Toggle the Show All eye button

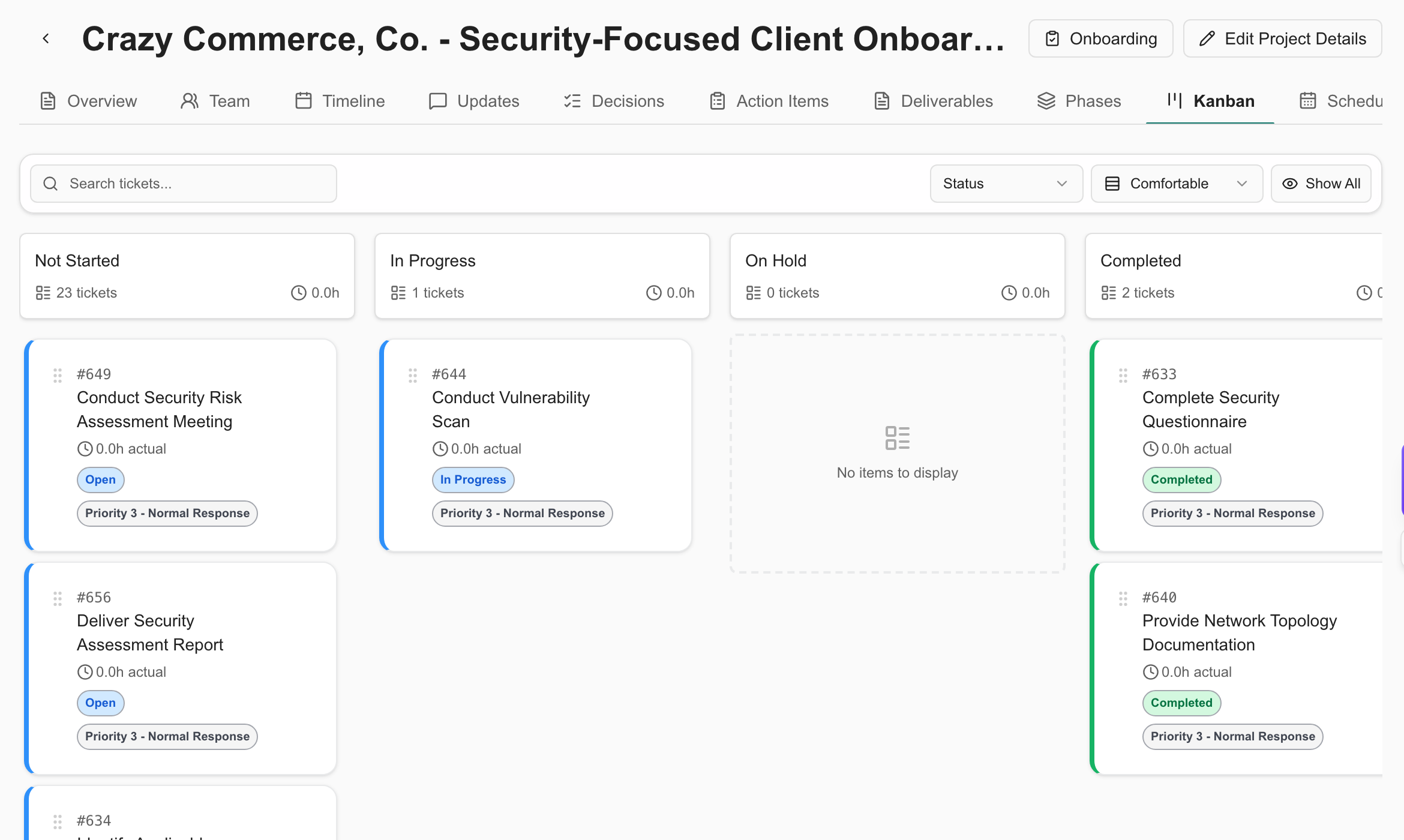pyautogui.click(x=1321, y=184)
